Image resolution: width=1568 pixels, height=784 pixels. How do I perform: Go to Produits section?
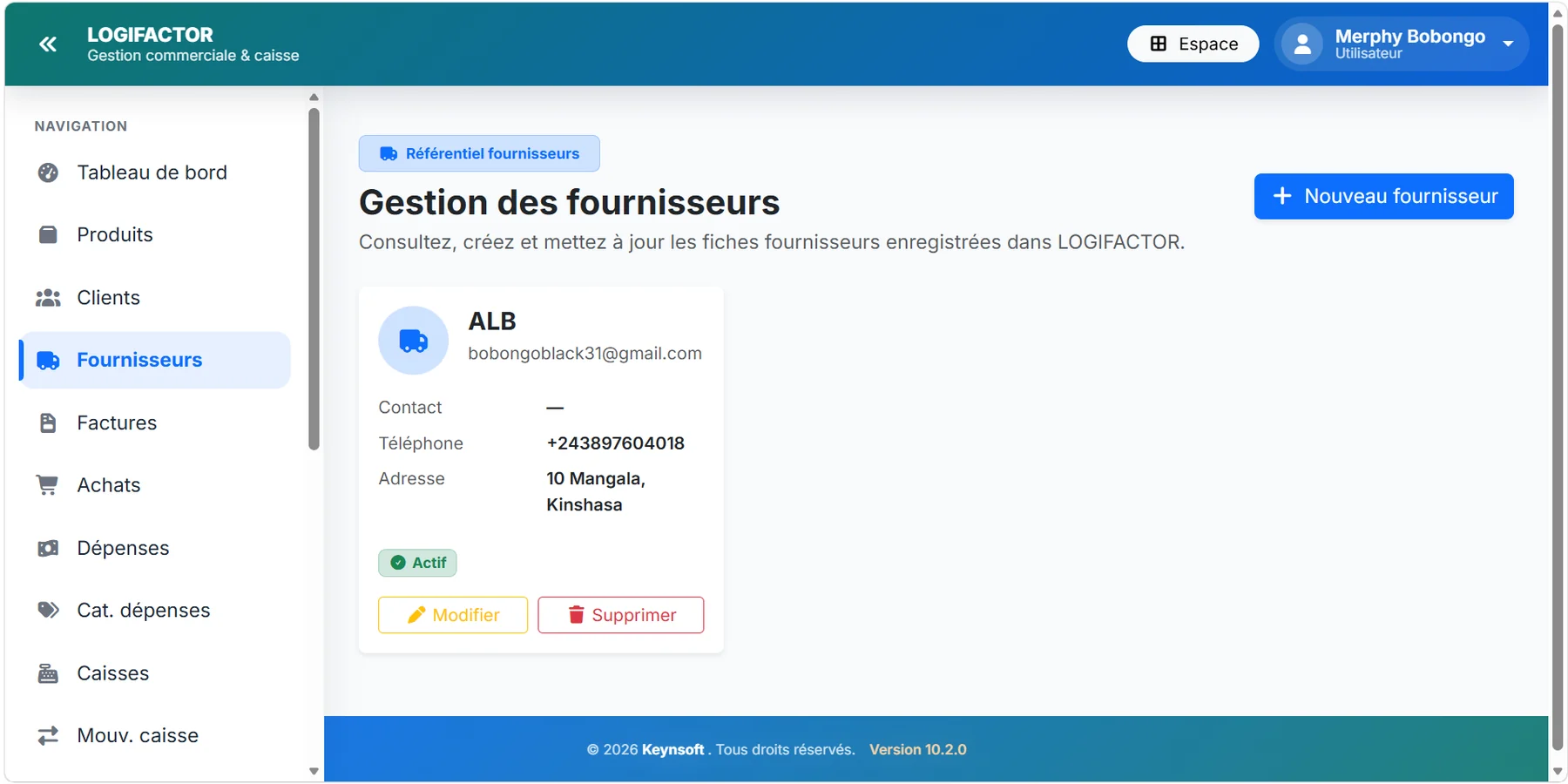tap(155, 234)
